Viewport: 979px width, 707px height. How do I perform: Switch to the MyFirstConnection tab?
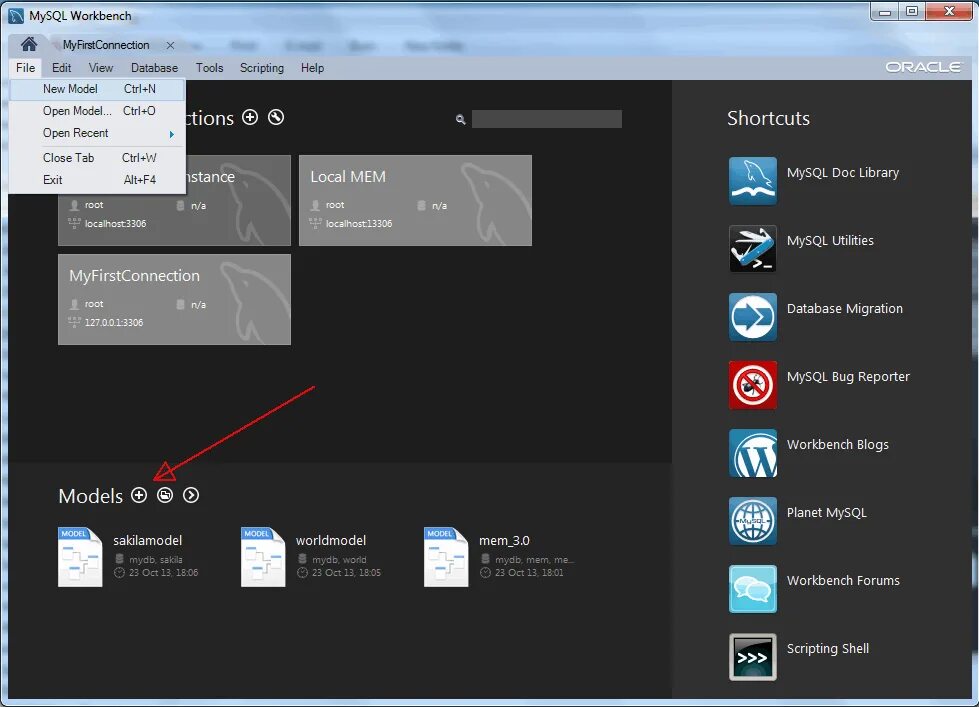tap(106, 45)
